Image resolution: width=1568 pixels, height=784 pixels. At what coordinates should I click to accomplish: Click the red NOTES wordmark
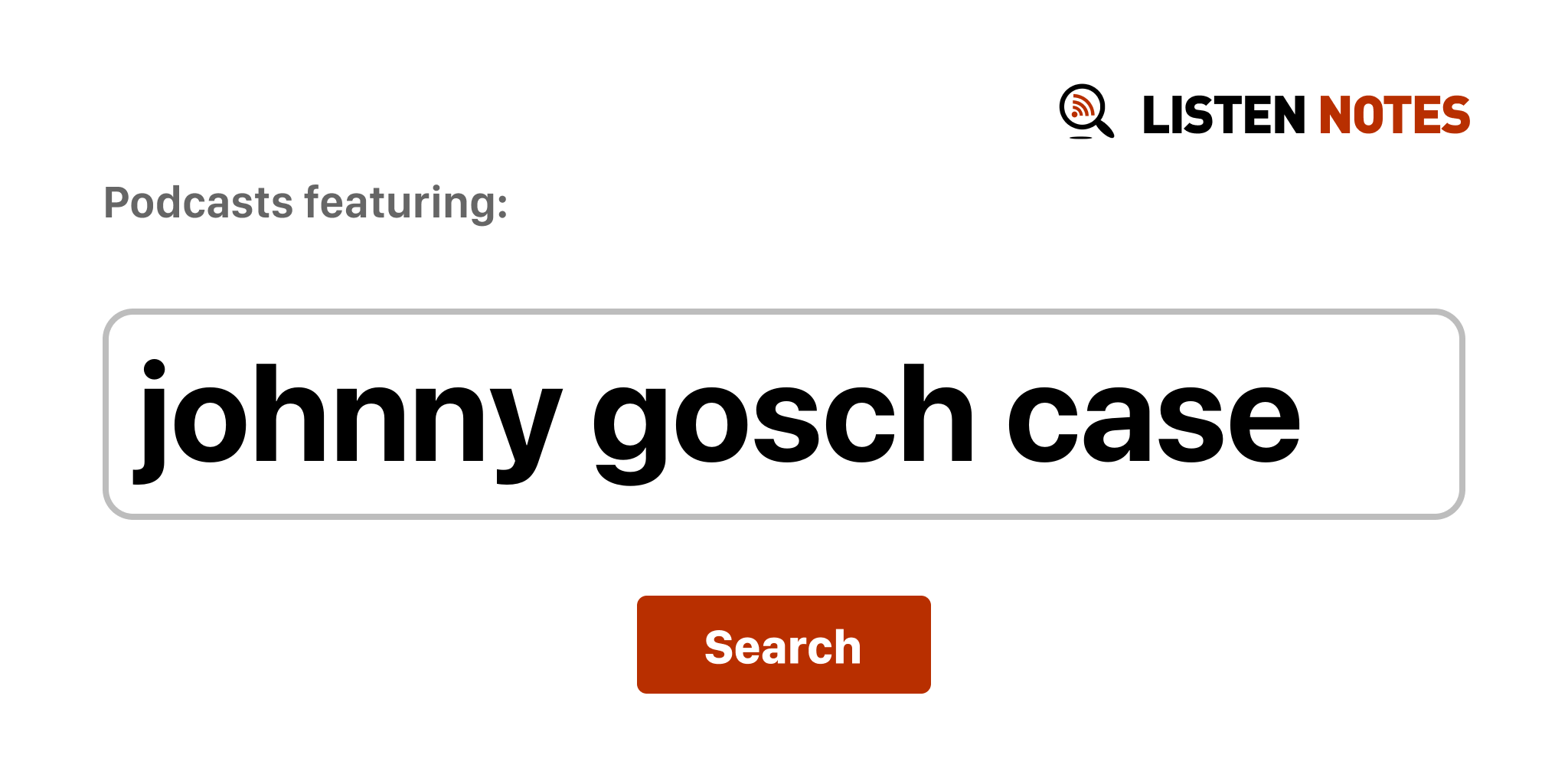(x=1394, y=115)
